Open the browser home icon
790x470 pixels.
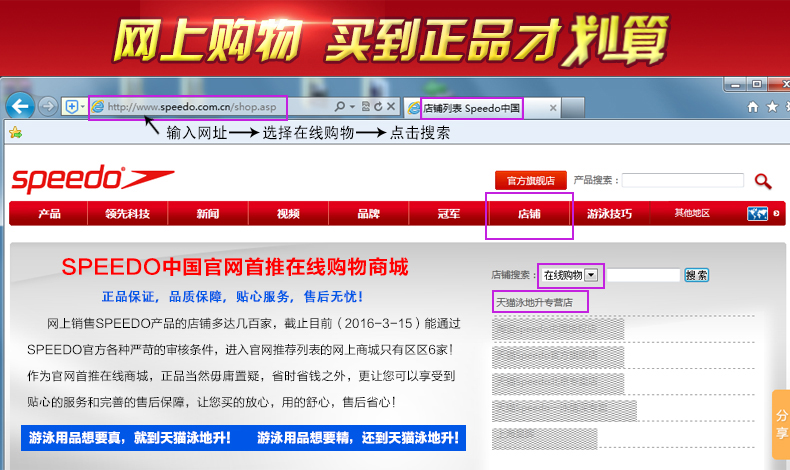(753, 107)
